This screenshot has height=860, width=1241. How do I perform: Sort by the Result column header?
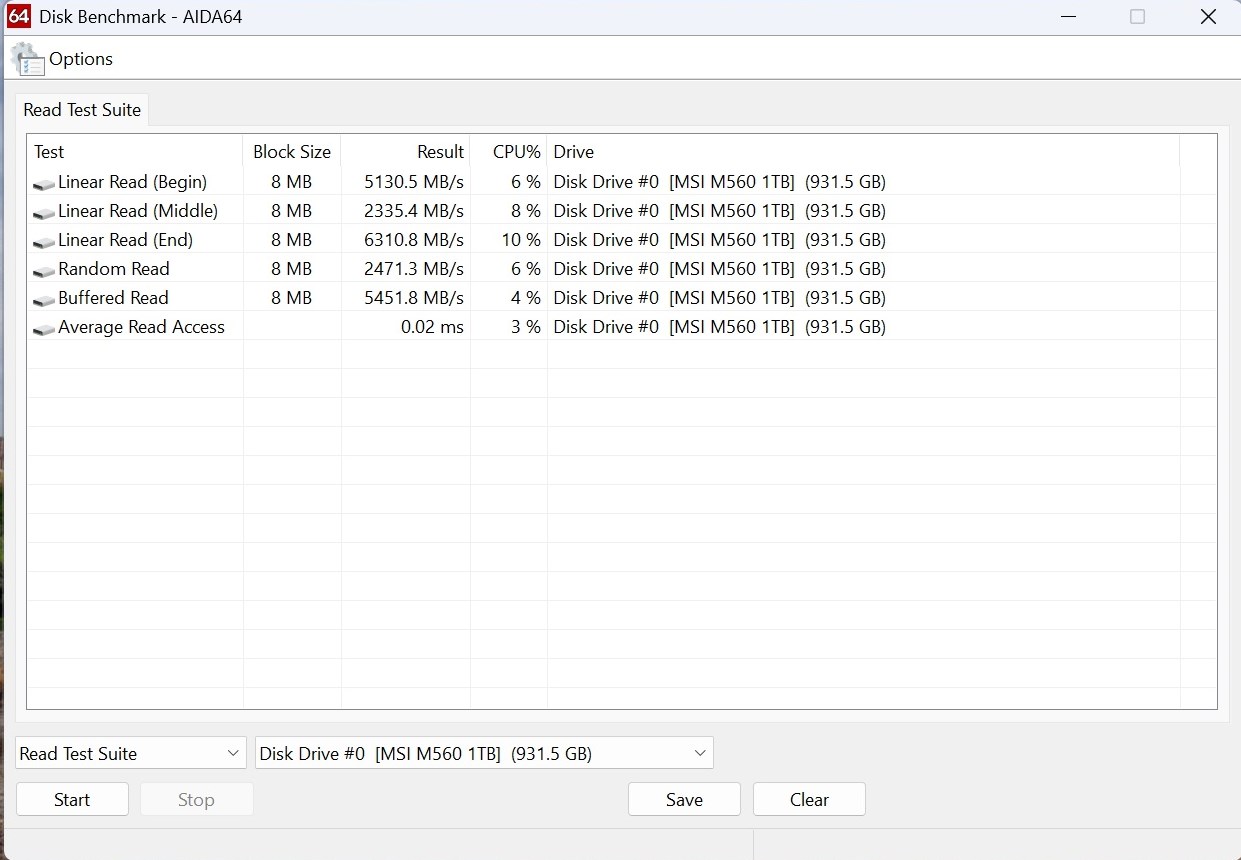coord(405,152)
